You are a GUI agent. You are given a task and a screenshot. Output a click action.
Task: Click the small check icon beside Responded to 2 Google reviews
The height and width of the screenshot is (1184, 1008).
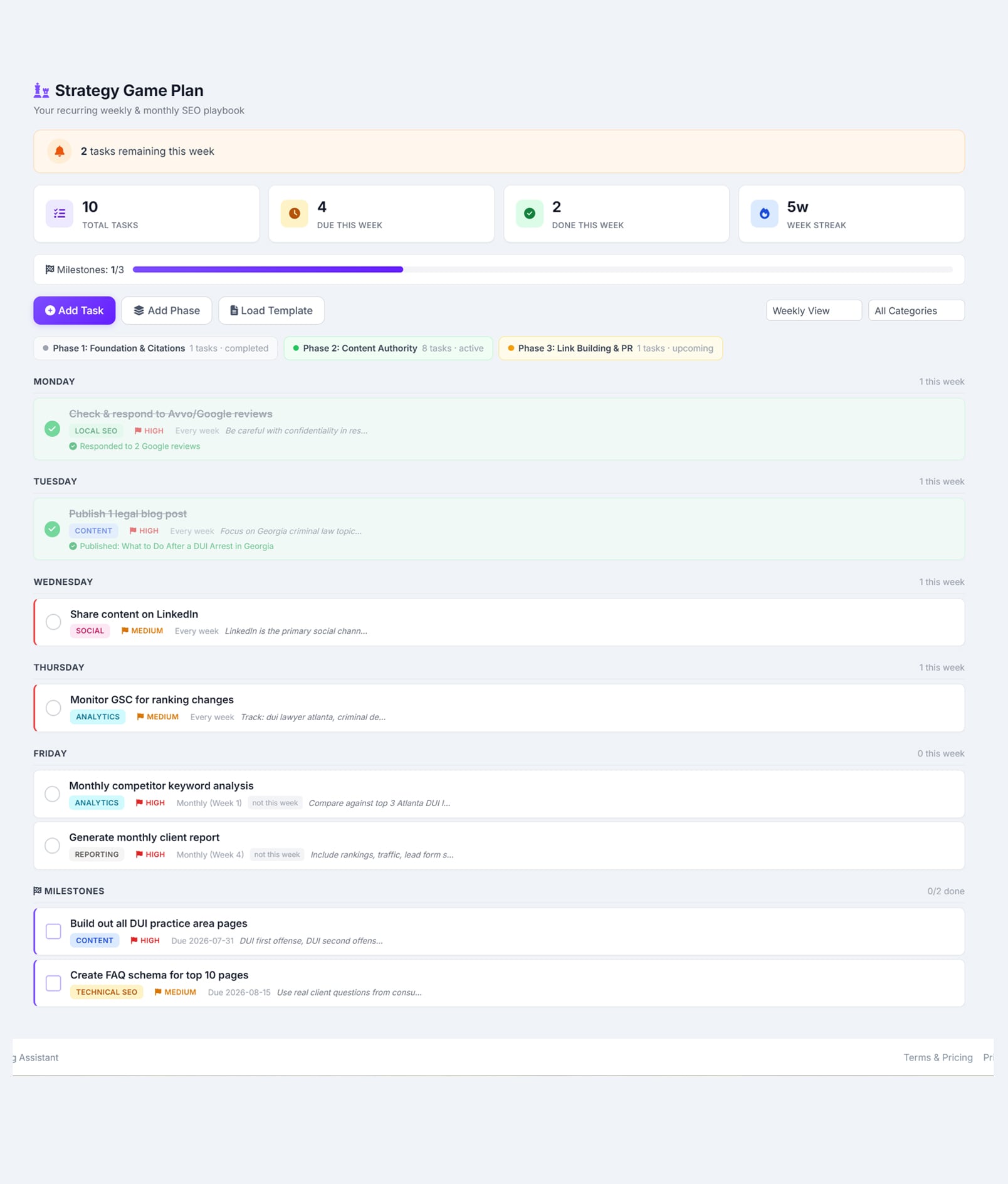point(73,446)
